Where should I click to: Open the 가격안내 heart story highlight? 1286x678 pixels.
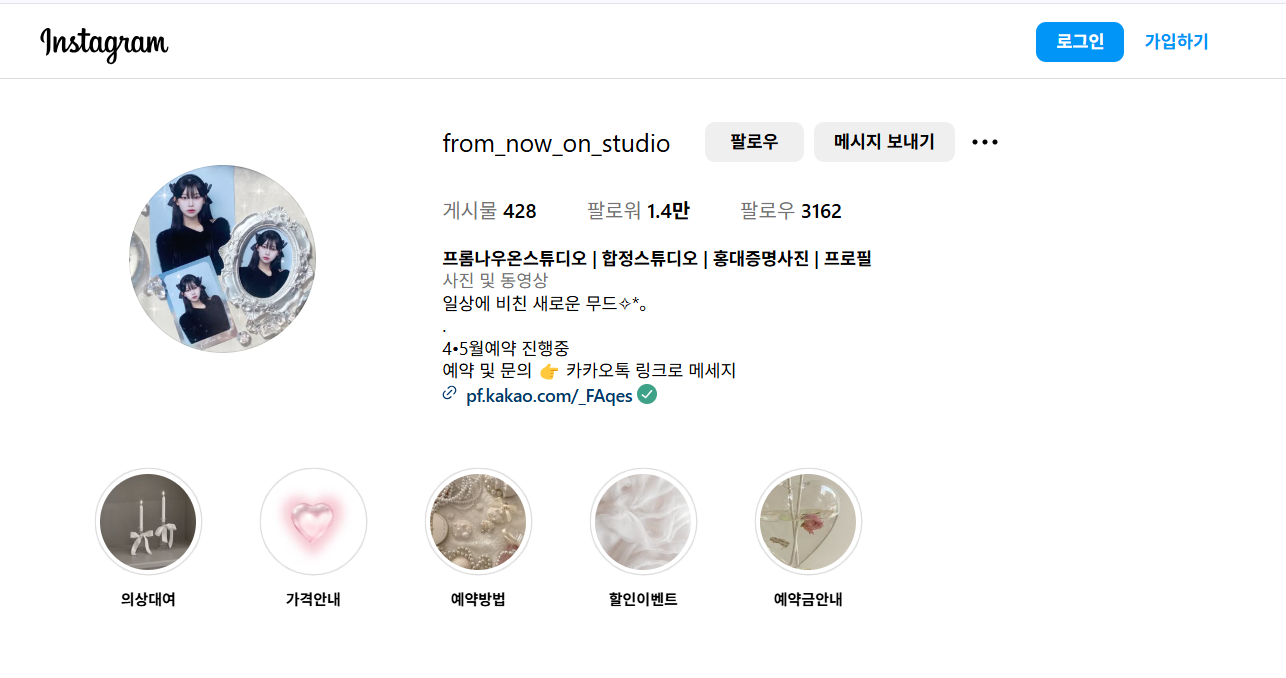[x=313, y=521]
